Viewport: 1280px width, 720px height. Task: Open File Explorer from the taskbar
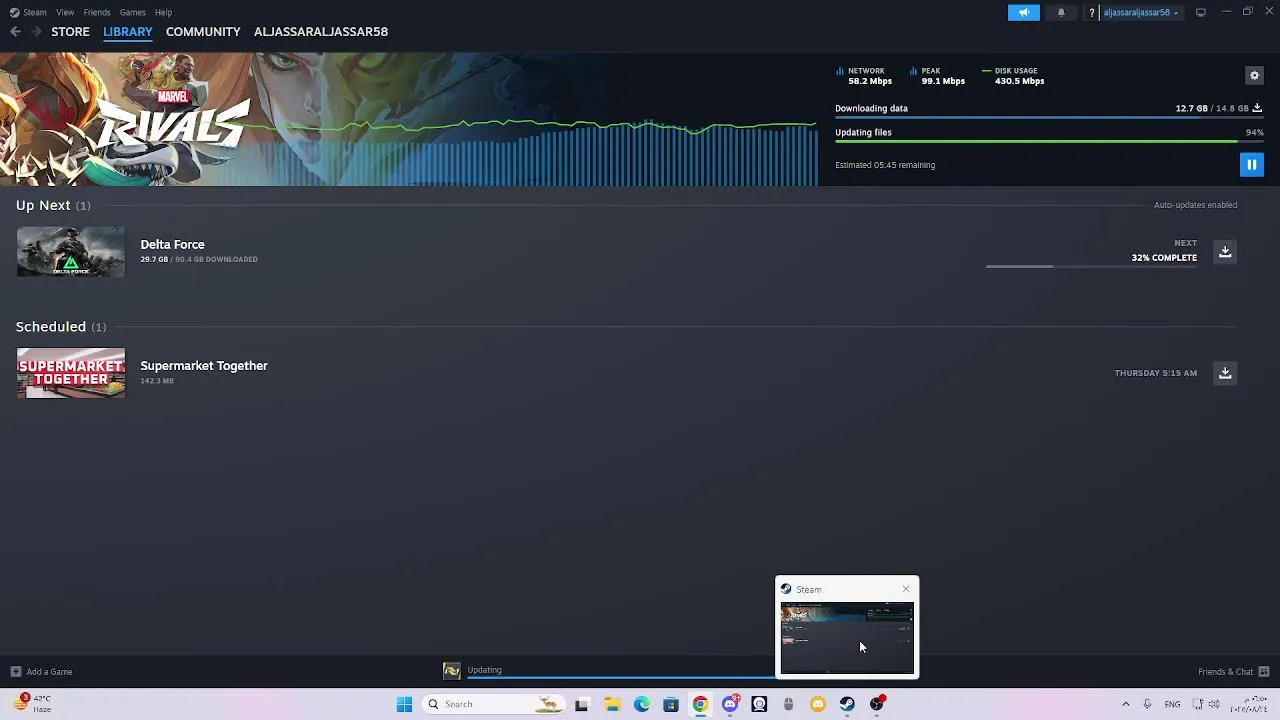[612, 704]
